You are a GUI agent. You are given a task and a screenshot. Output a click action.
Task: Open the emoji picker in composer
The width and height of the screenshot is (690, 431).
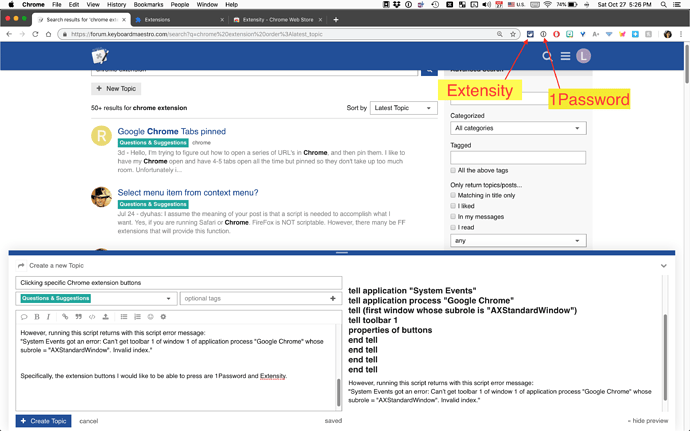pyautogui.click(x=150, y=317)
